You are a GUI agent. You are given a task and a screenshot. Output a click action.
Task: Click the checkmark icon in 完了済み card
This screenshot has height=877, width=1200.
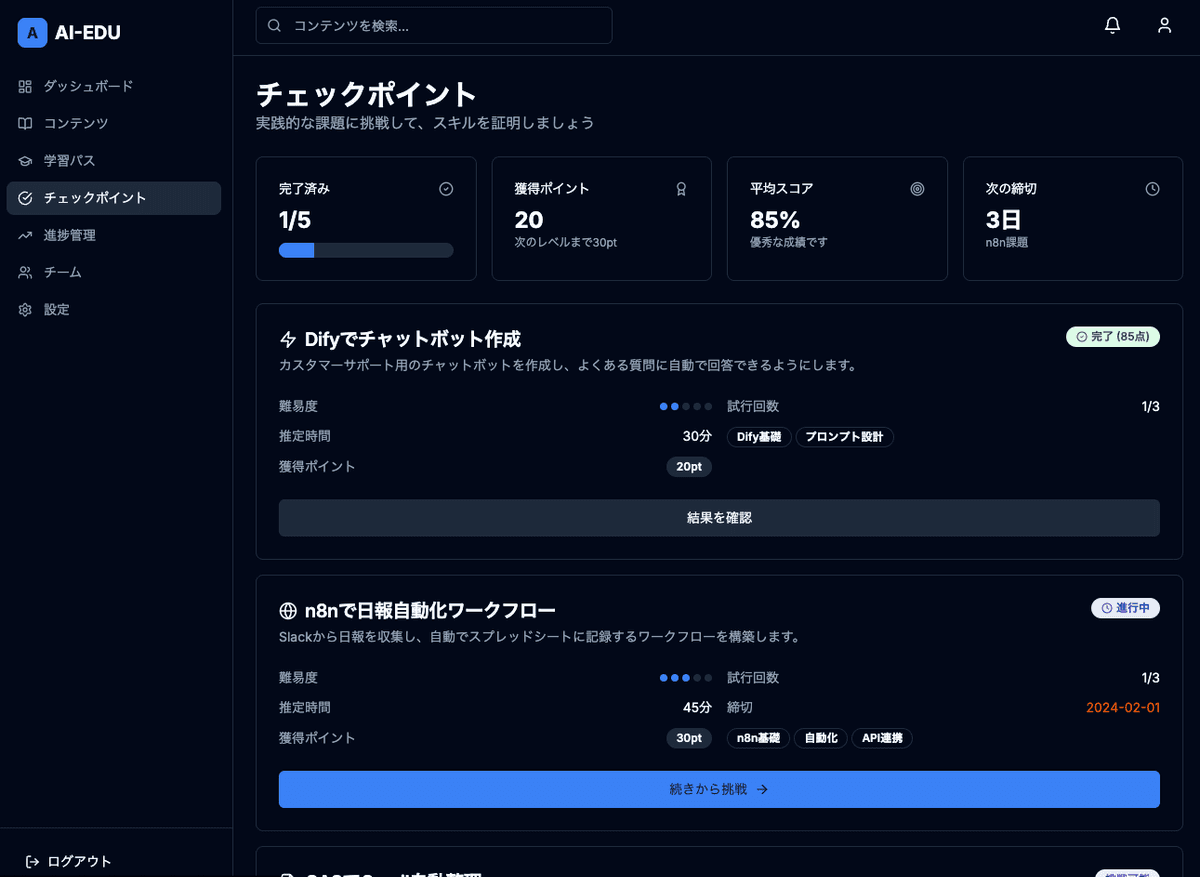pyautogui.click(x=446, y=188)
